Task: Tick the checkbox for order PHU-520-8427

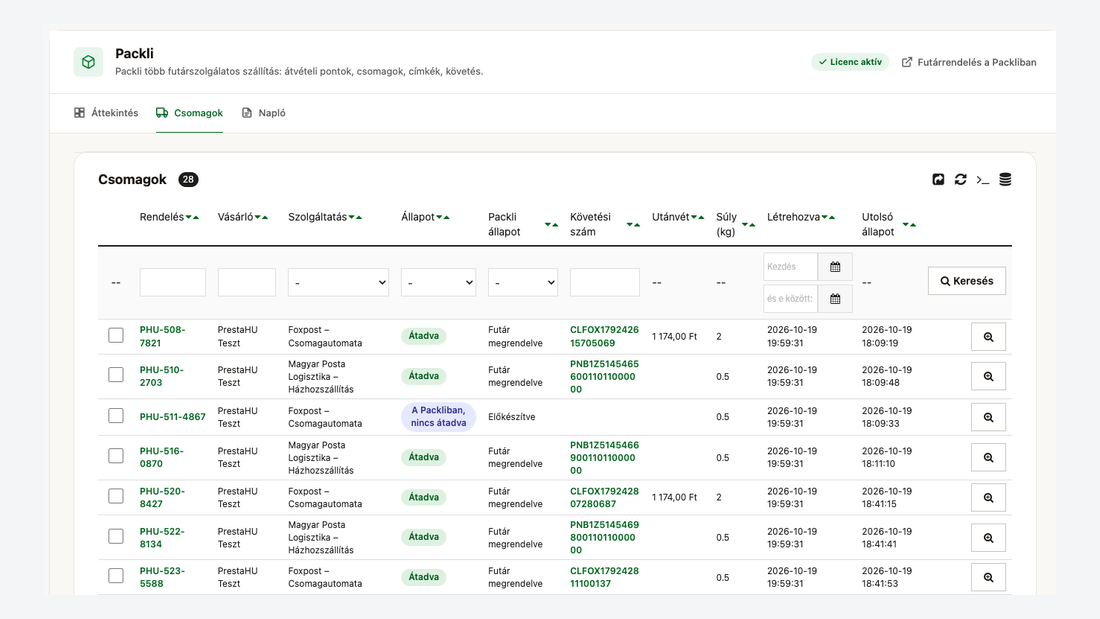Action: (x=116, y=496)
